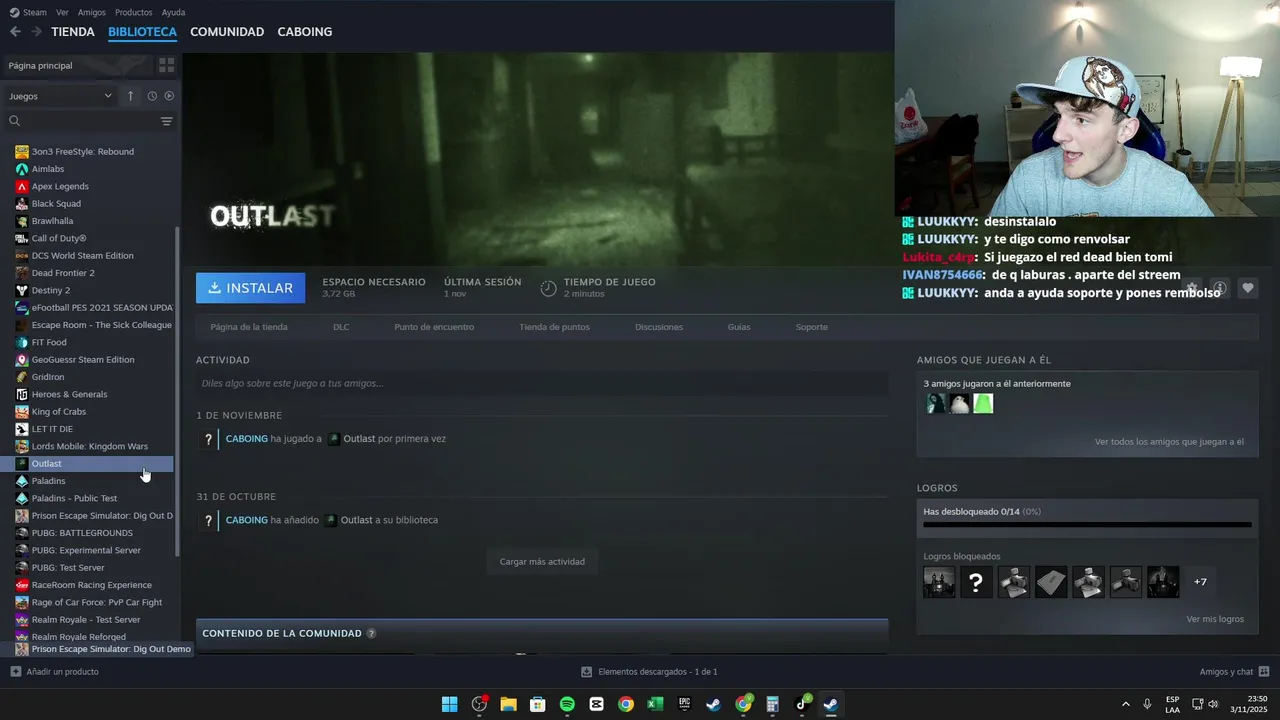Switch to the TIENDA tab
Screen dimensions: 1280x720
(x=73, y=32)
